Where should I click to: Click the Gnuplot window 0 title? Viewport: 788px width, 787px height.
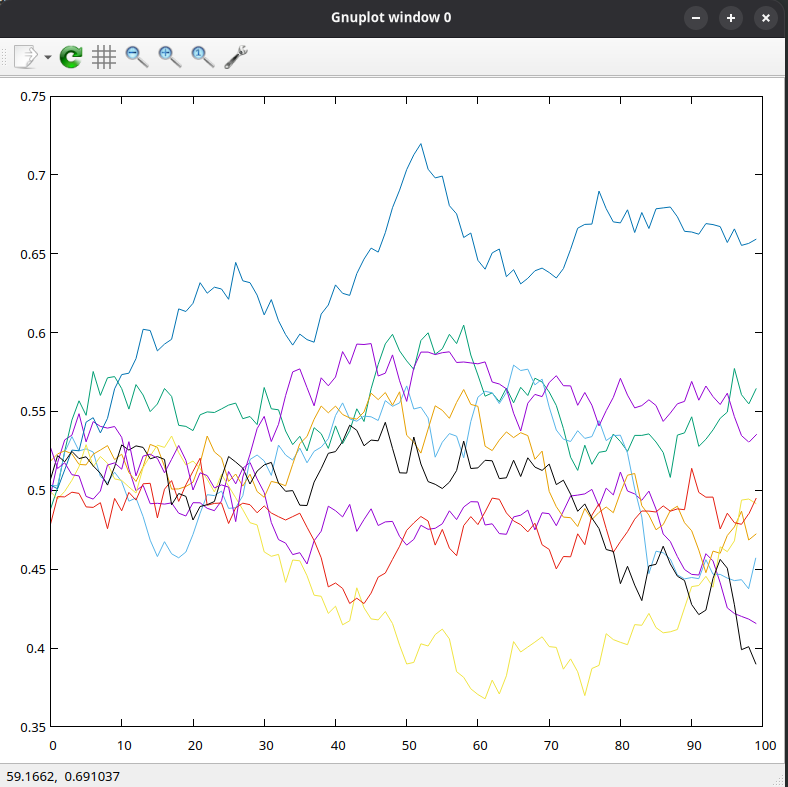pyautogui.click(x=391, y=18)
